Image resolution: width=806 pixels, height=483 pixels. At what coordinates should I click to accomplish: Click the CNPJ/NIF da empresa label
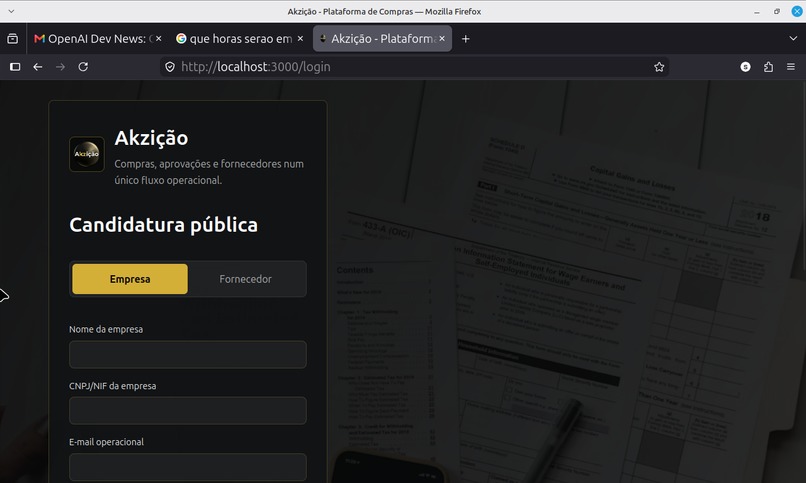pyautogui.click(x=113, y=386)
